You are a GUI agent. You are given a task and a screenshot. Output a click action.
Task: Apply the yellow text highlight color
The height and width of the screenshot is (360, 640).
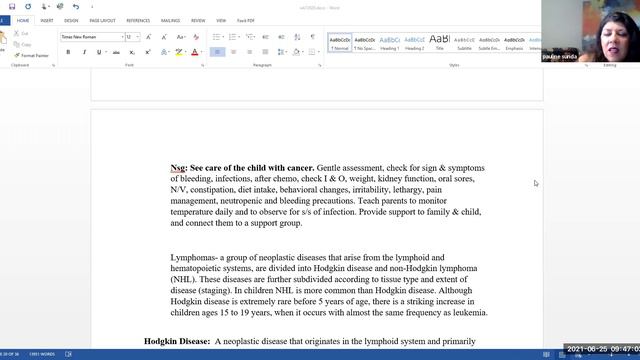click(x=179, y=52)
